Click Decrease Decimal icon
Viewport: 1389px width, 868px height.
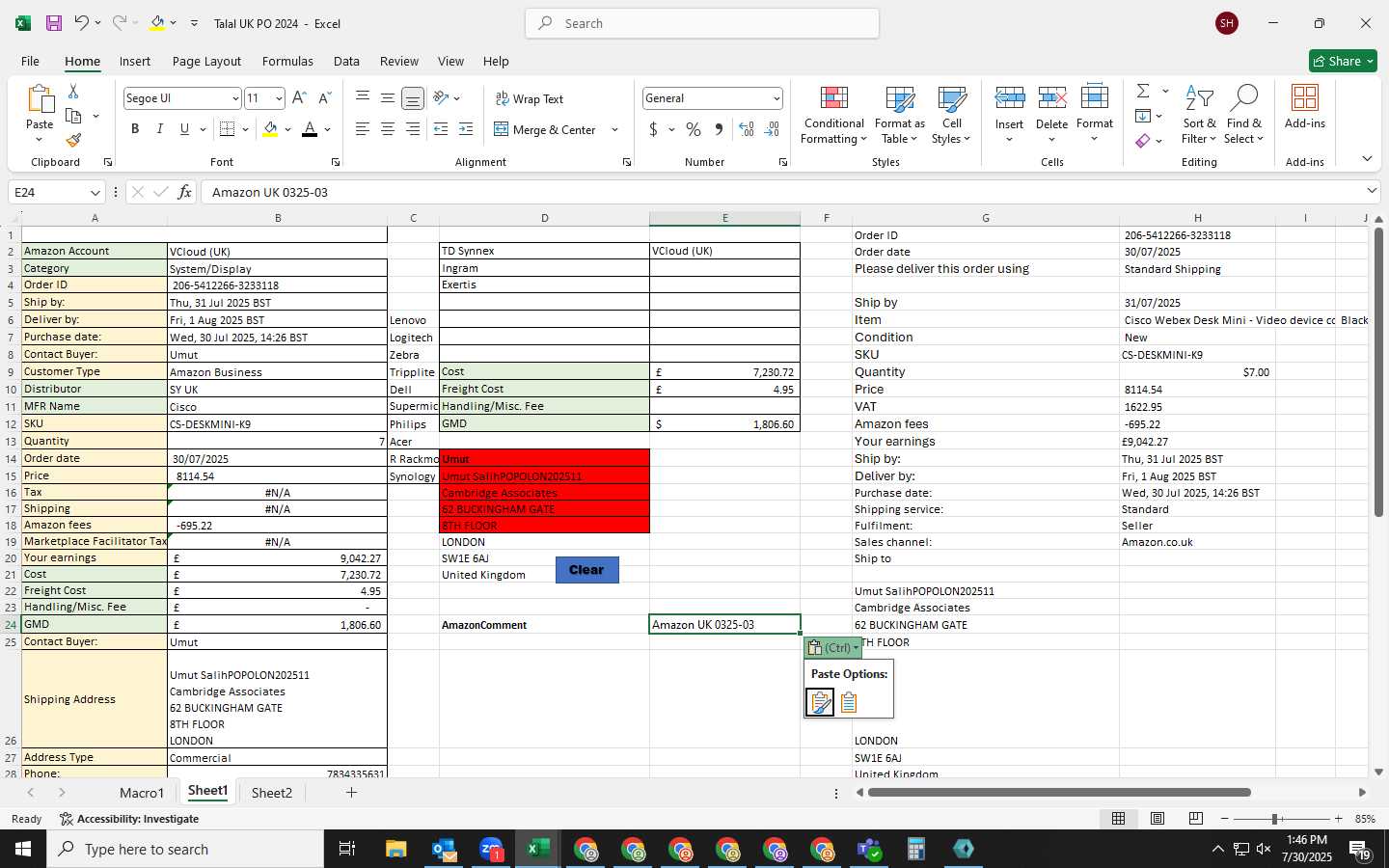[772, 129]
